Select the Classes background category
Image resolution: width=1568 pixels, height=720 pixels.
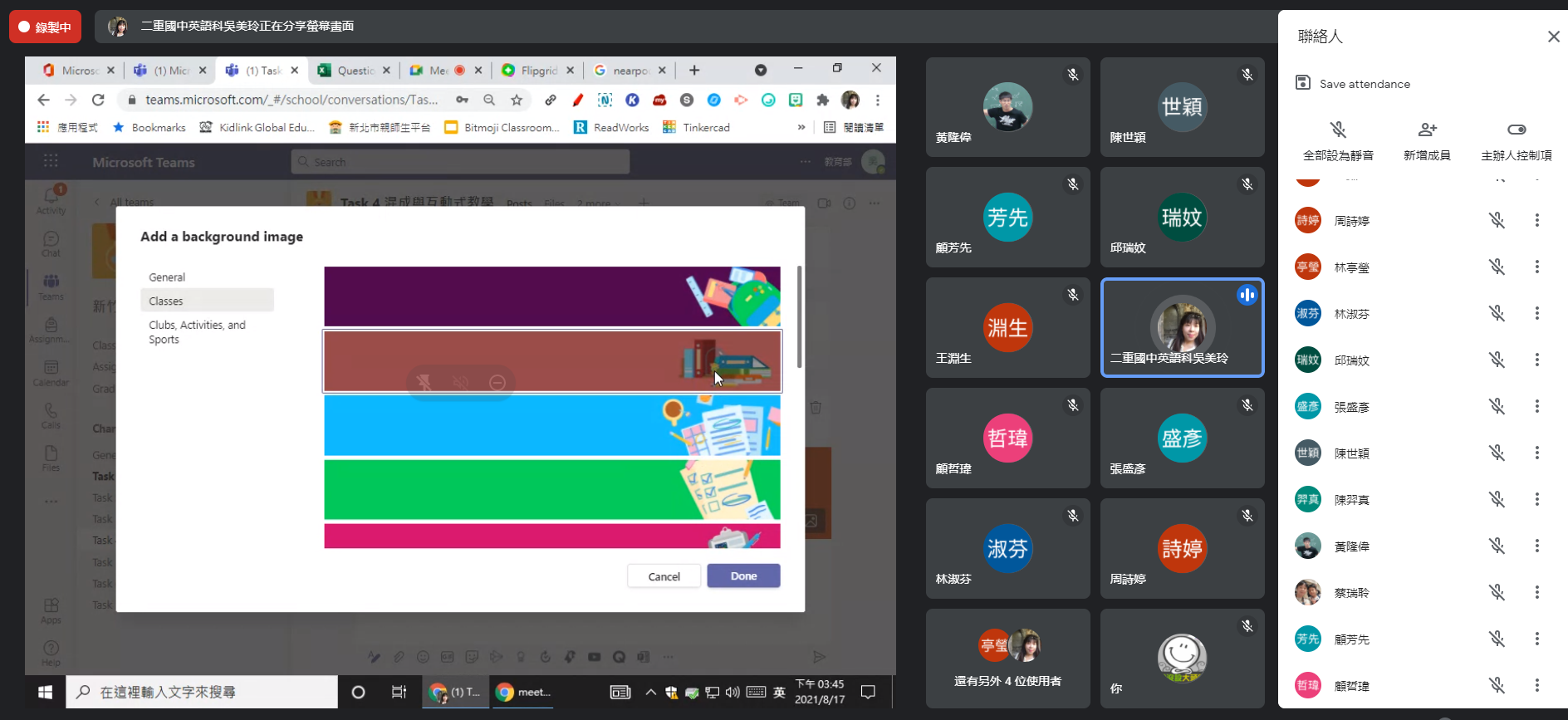207,301
